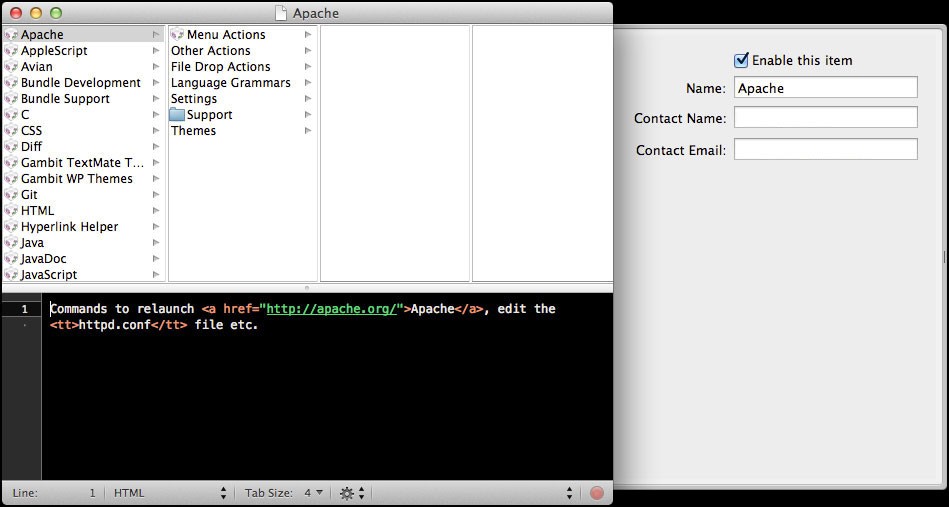
Task: Expand the Apache row arrow
Action: click(156, 35)
